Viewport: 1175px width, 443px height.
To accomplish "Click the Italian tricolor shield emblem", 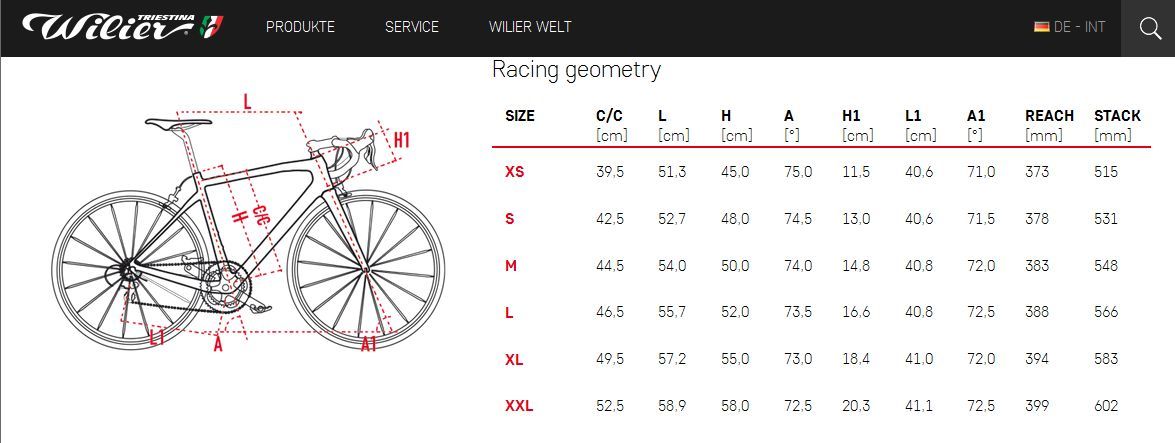I will click(x=212, y=26).
